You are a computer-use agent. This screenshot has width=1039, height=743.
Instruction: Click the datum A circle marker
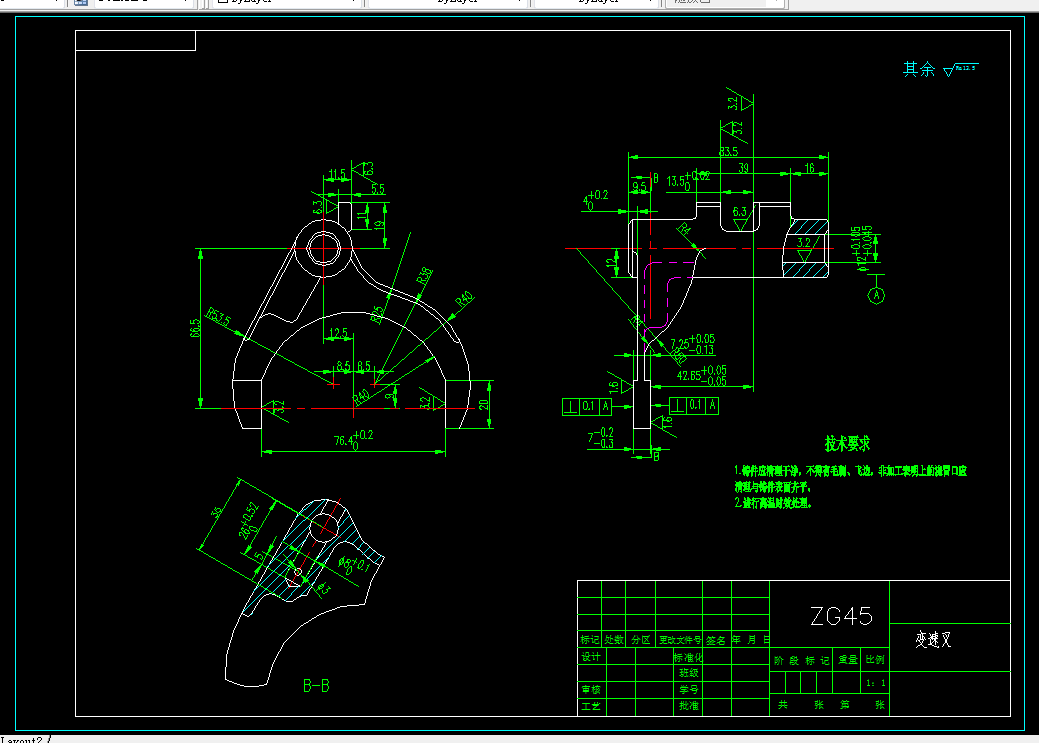876,296
